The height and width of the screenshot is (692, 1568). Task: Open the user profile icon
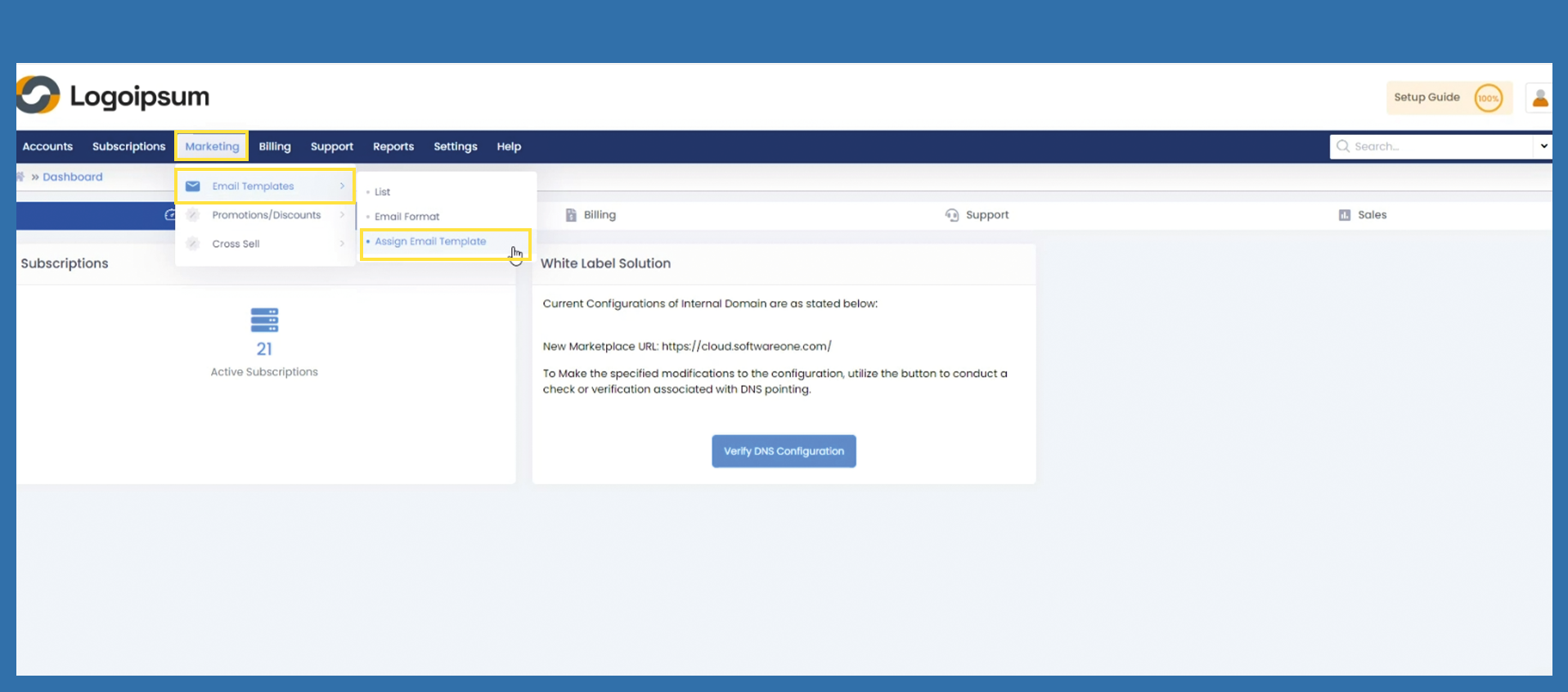tap(1539, 98)
